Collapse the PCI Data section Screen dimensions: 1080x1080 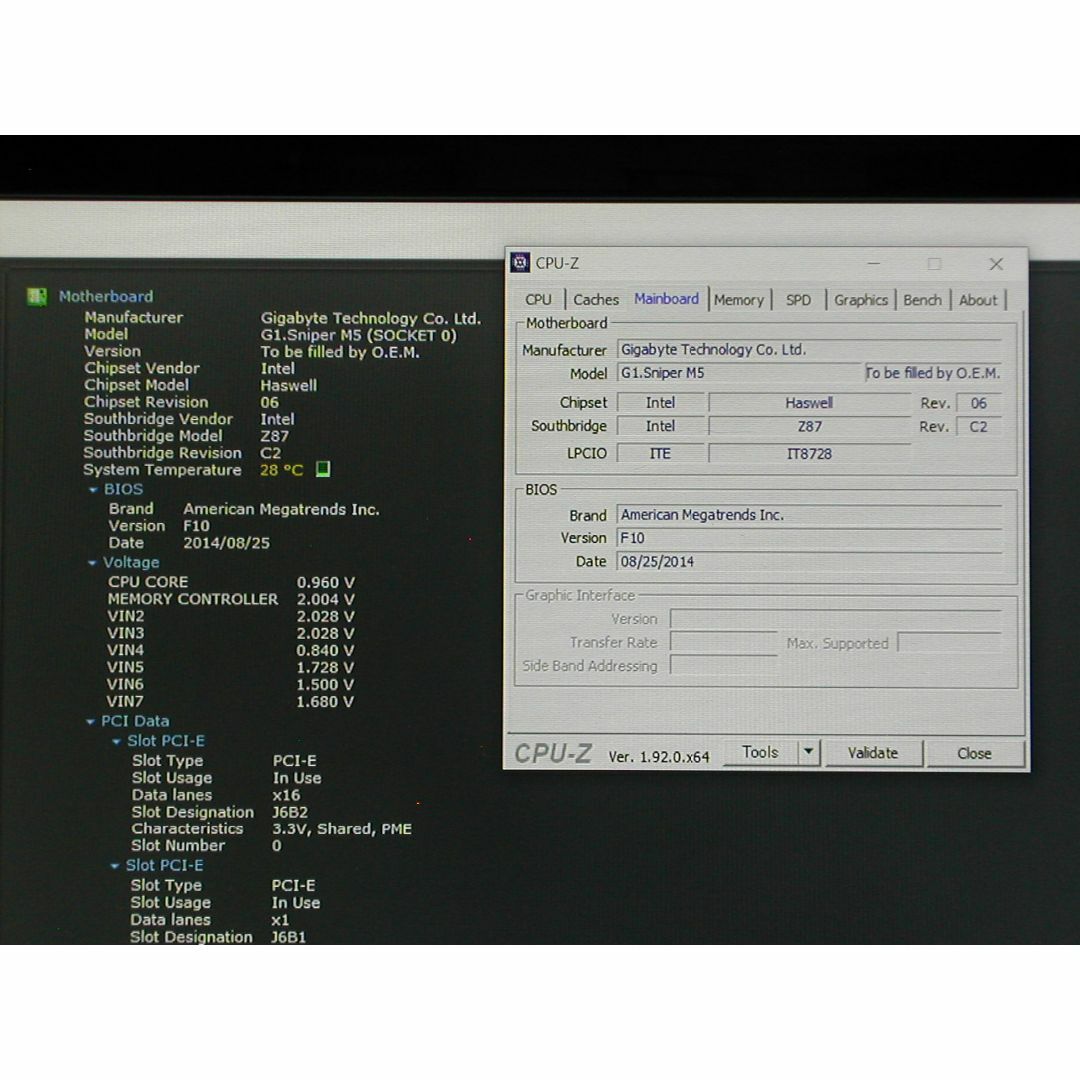coord(90,722)
